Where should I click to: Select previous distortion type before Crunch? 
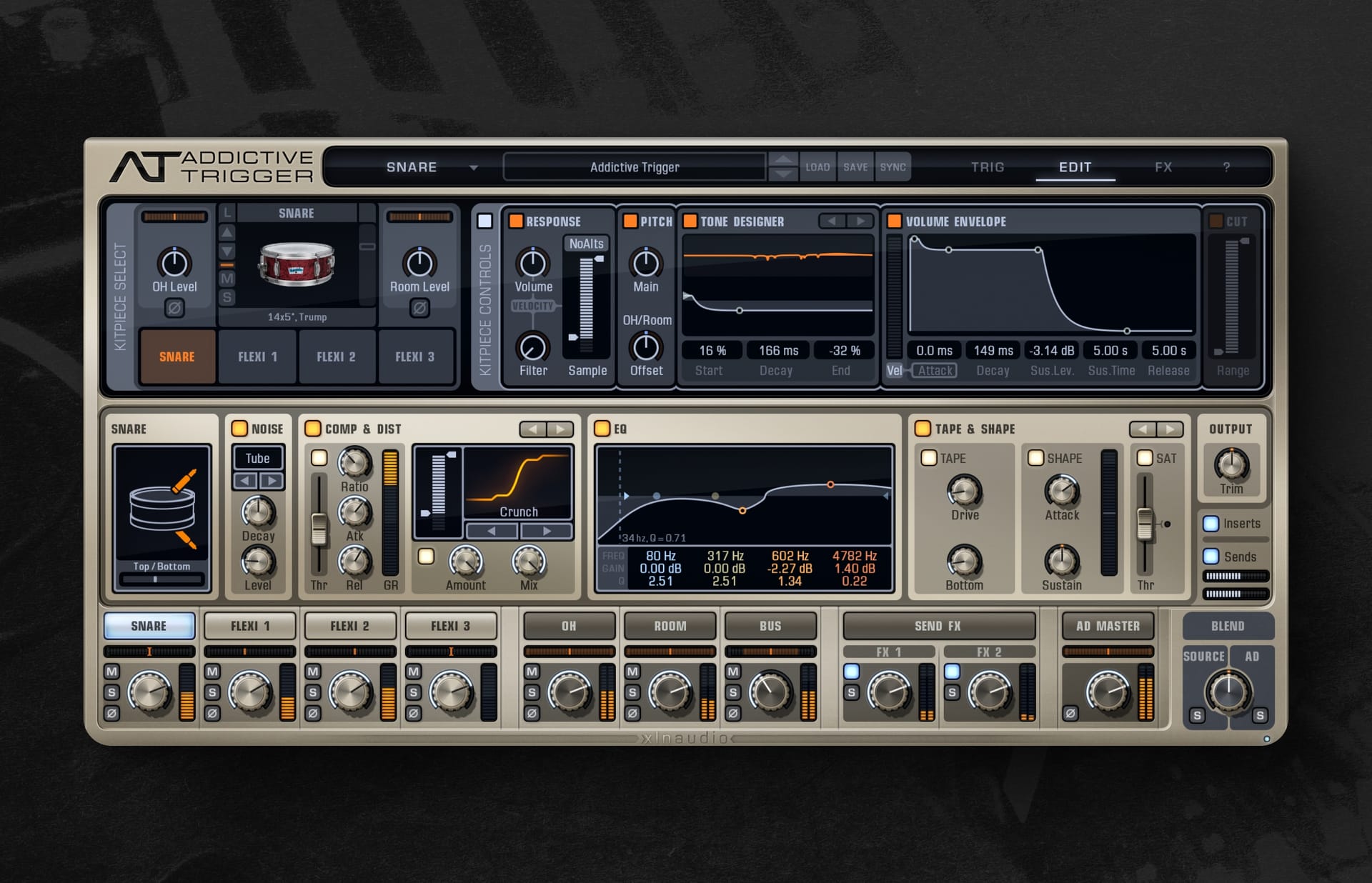click(492, 531)
